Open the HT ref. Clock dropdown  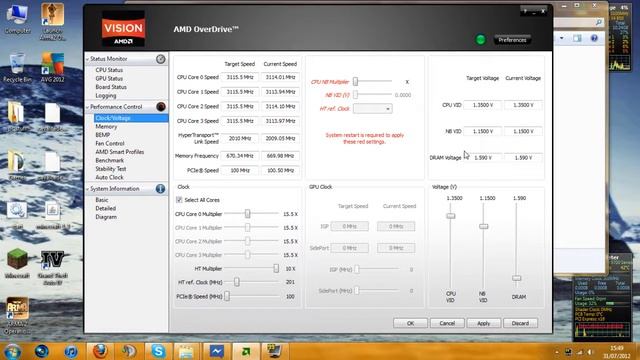373,109
